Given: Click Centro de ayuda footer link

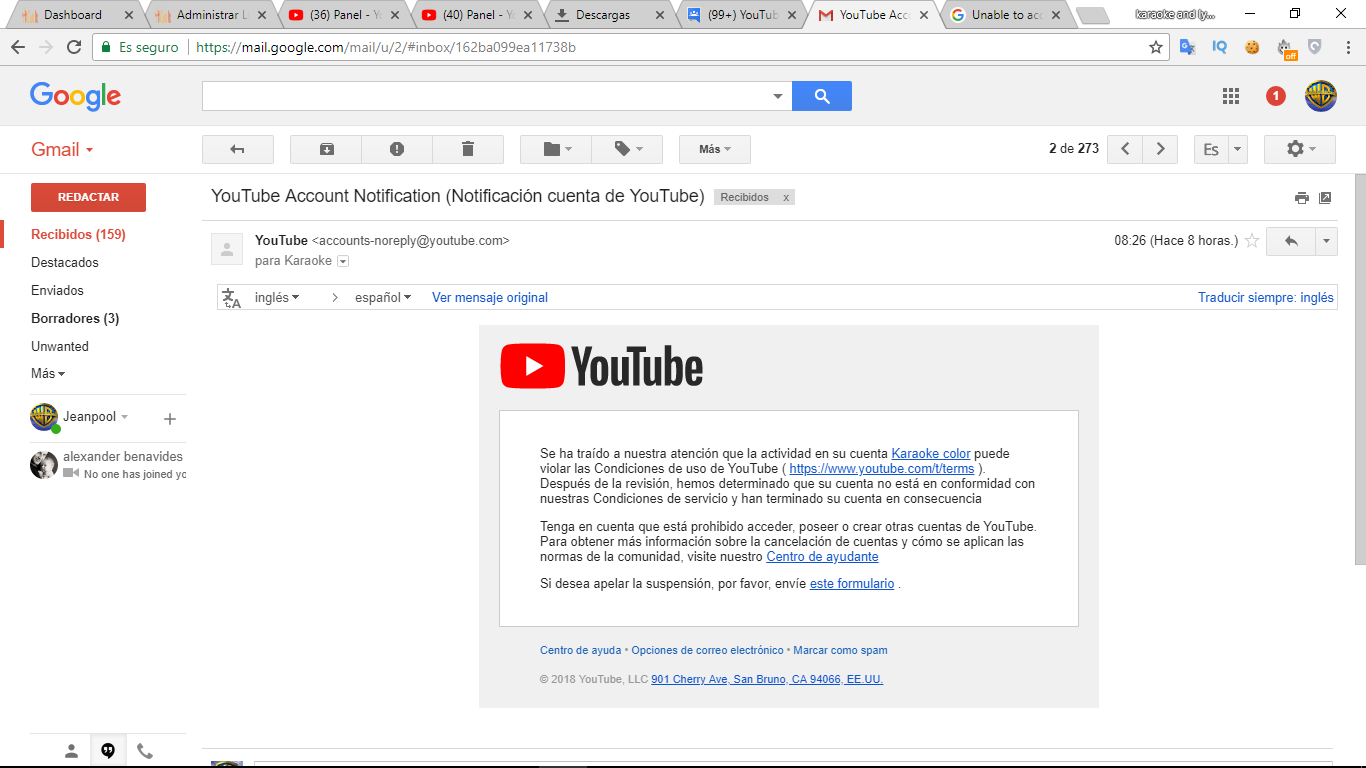Looking at the screenshot, I should coord(580,650).
